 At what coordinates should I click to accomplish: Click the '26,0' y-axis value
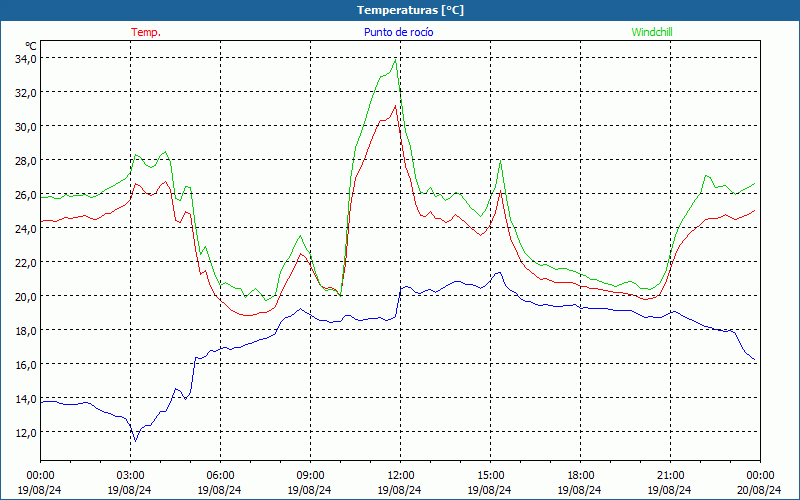point(26,195)
